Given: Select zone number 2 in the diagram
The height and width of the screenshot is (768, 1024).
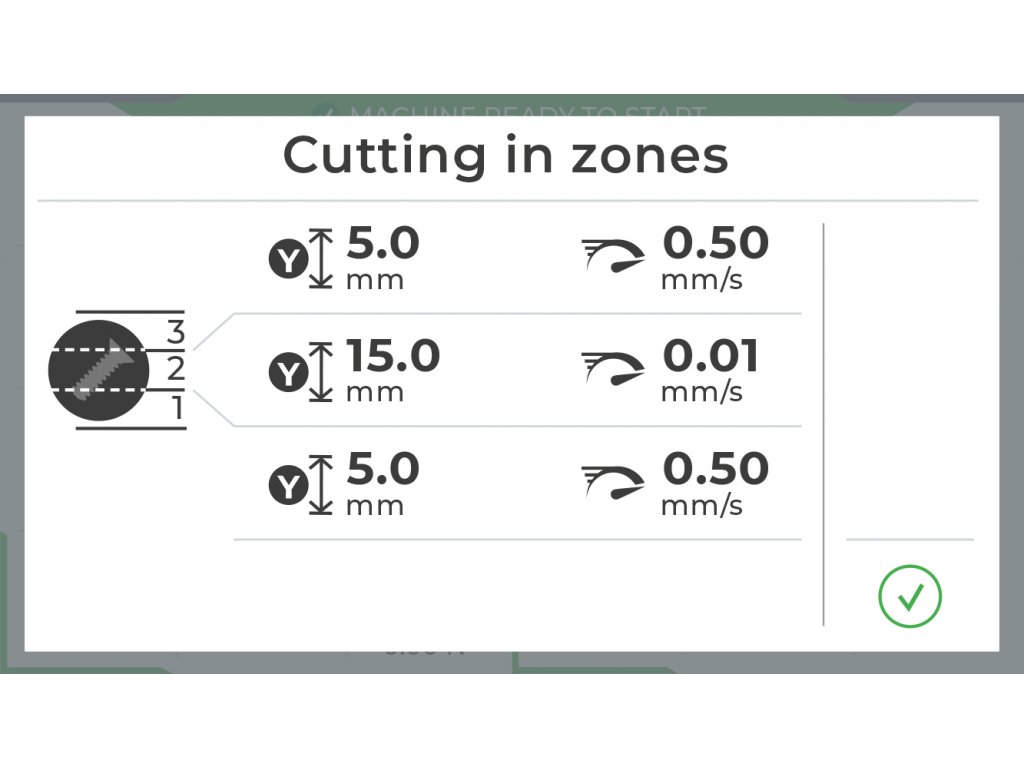Looking at the screenshot, I should click(176, 370).
